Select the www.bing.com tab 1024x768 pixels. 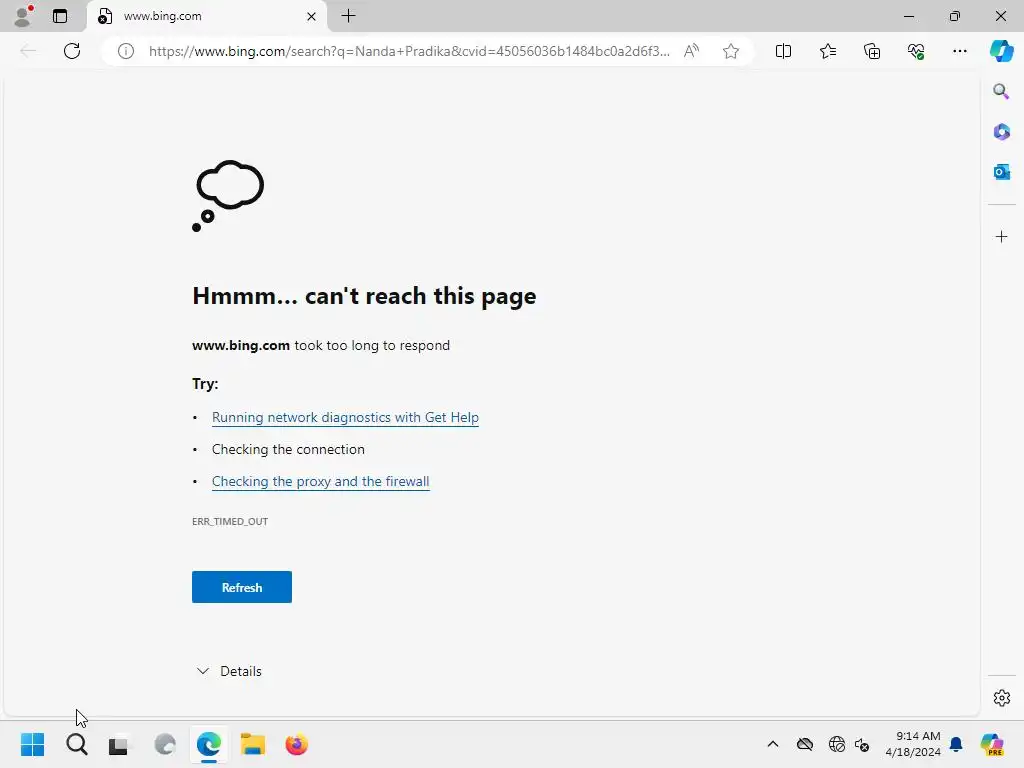pyautogui.click(x=206, y=16)
